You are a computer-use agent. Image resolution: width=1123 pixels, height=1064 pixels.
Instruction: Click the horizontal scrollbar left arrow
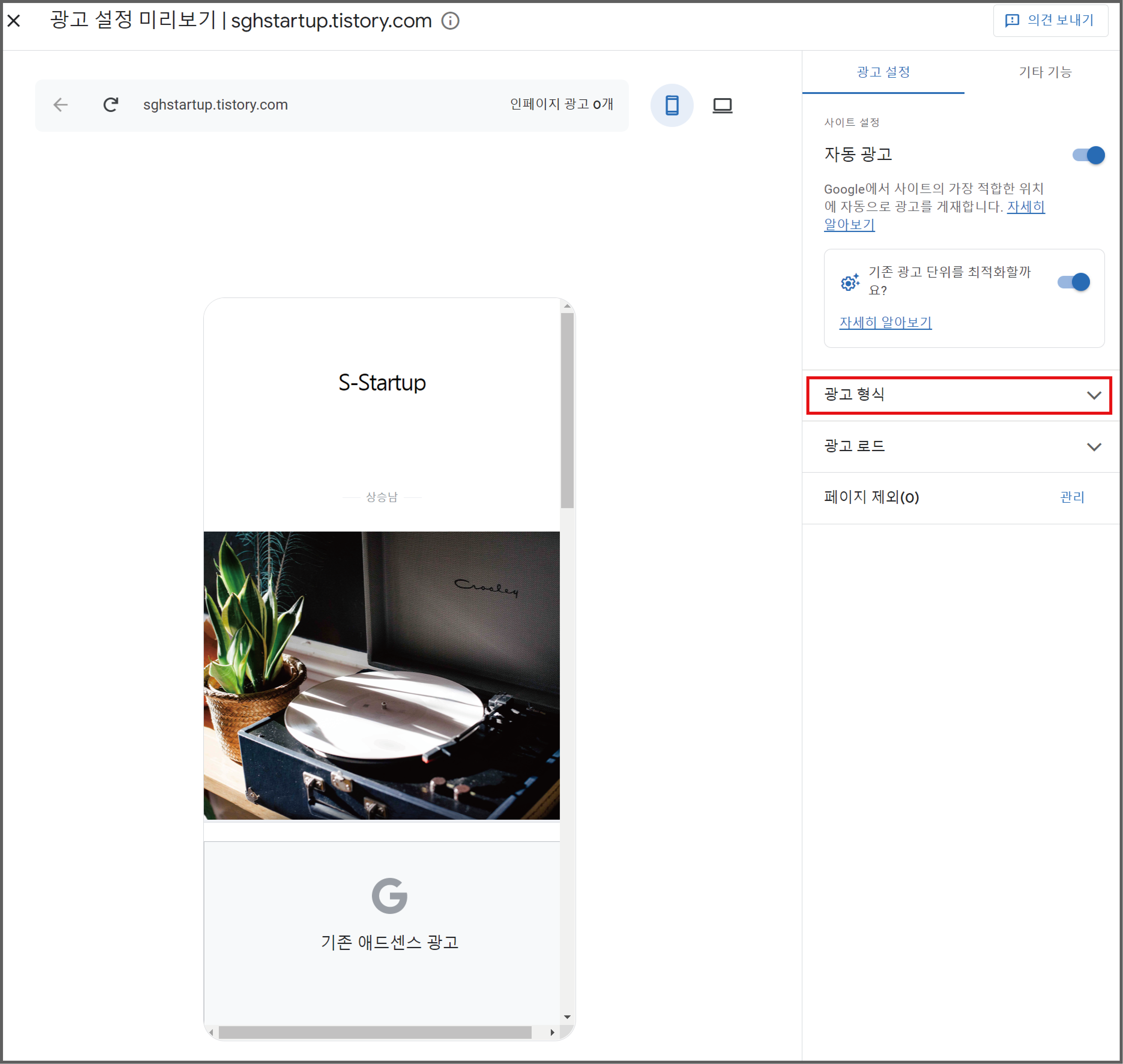[211, 1032]
